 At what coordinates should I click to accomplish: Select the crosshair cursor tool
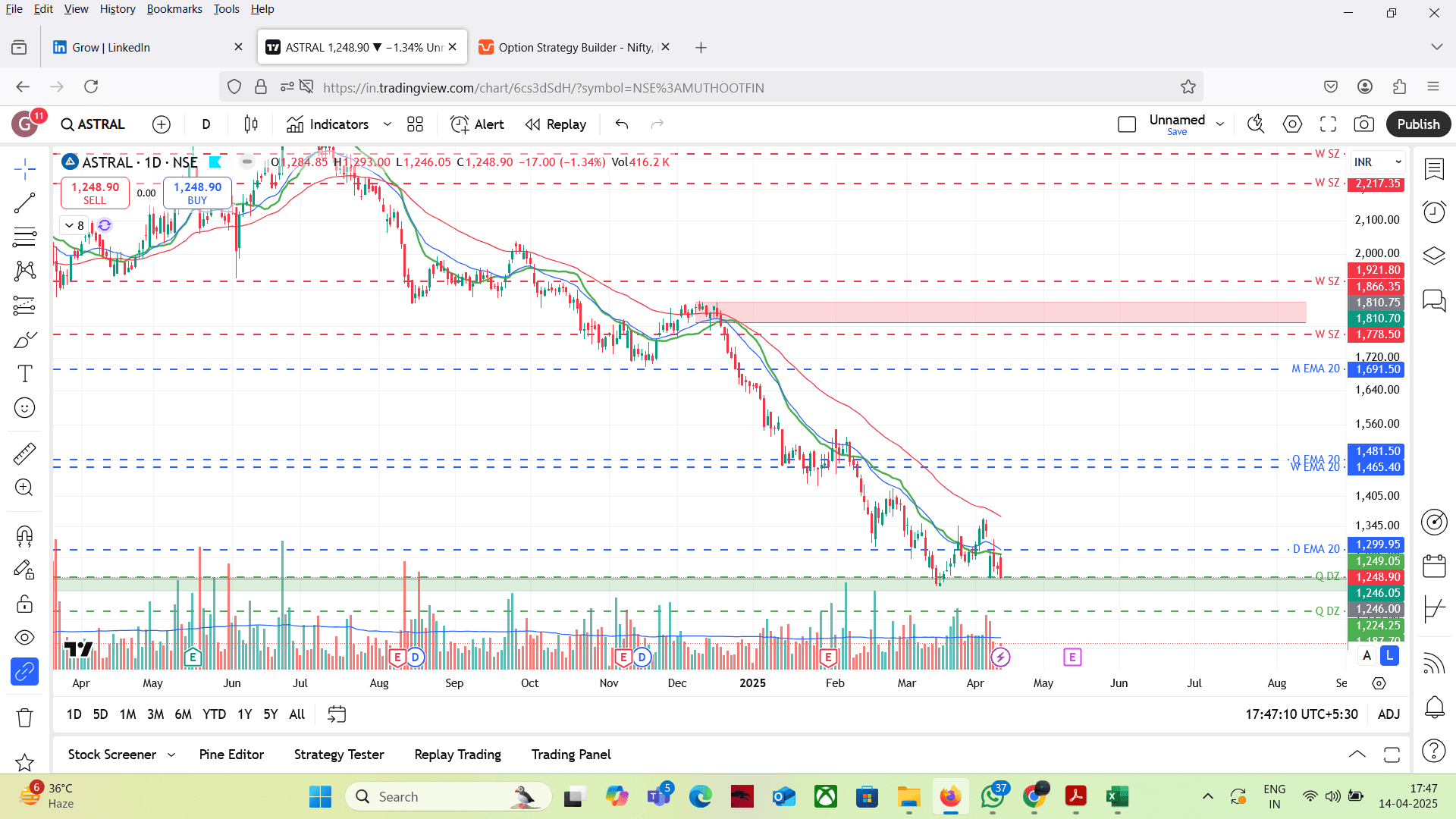click(x=24, y=168)
